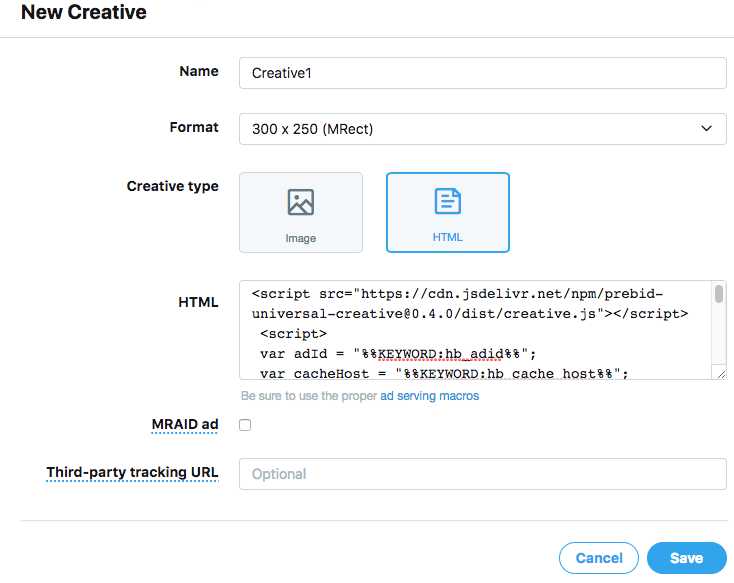The height and width of the screenshot is (583, 734).
Task: Focus the Third-party tracking URL input
Action: 482,474
